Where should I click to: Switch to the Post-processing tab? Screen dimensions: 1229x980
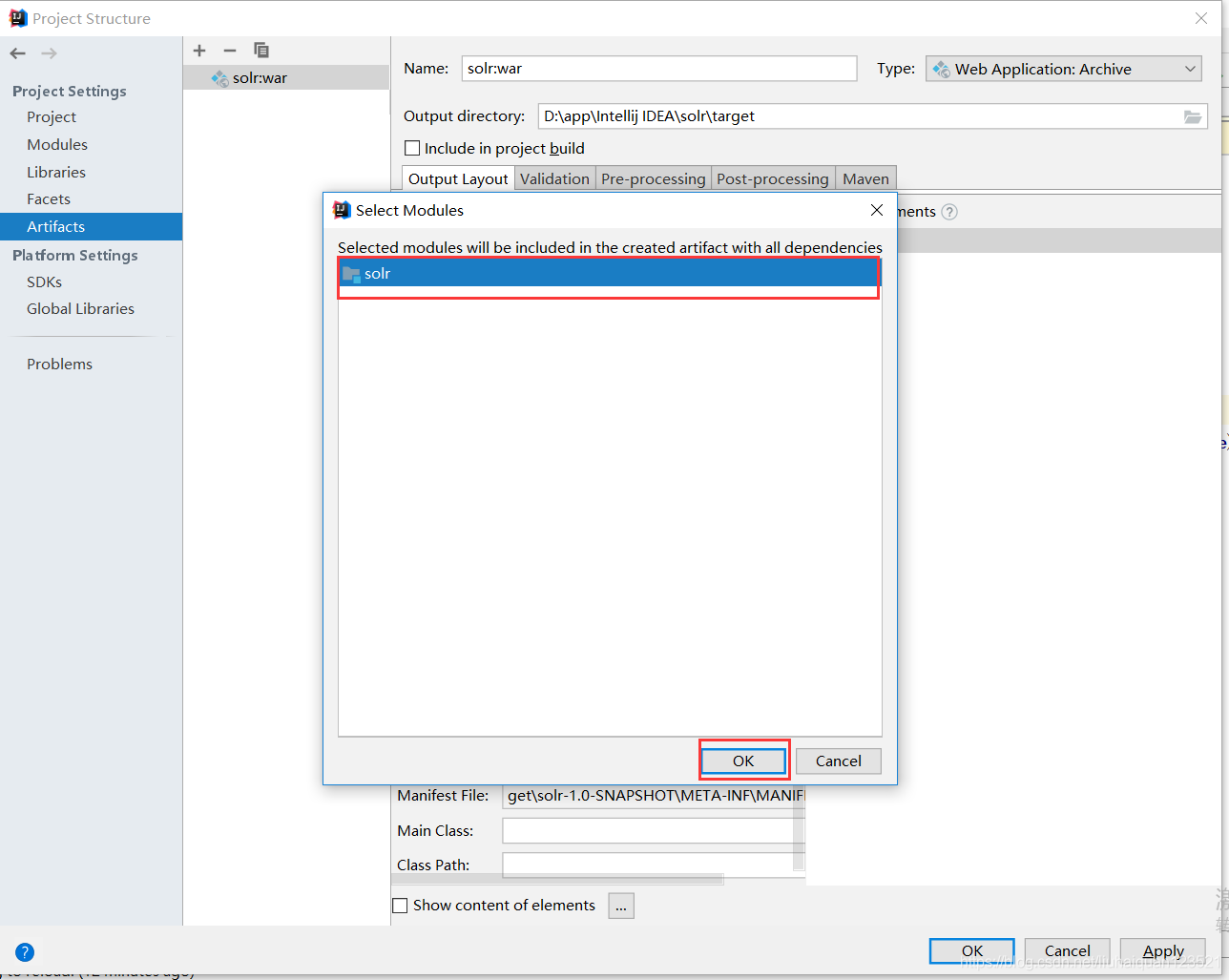click(x=773, y=178)
